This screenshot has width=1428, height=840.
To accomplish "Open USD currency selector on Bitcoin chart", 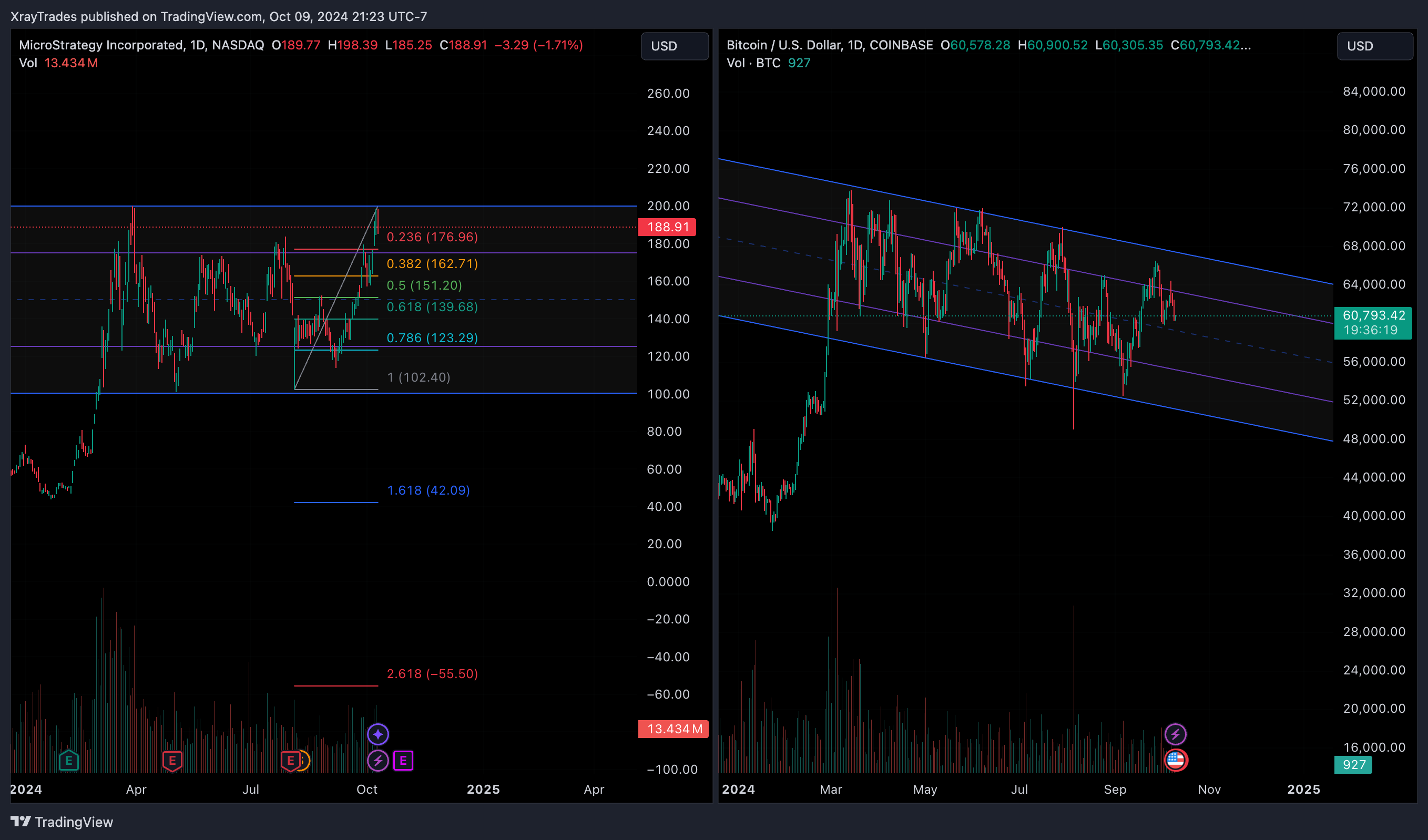I will pos(1375,46).
